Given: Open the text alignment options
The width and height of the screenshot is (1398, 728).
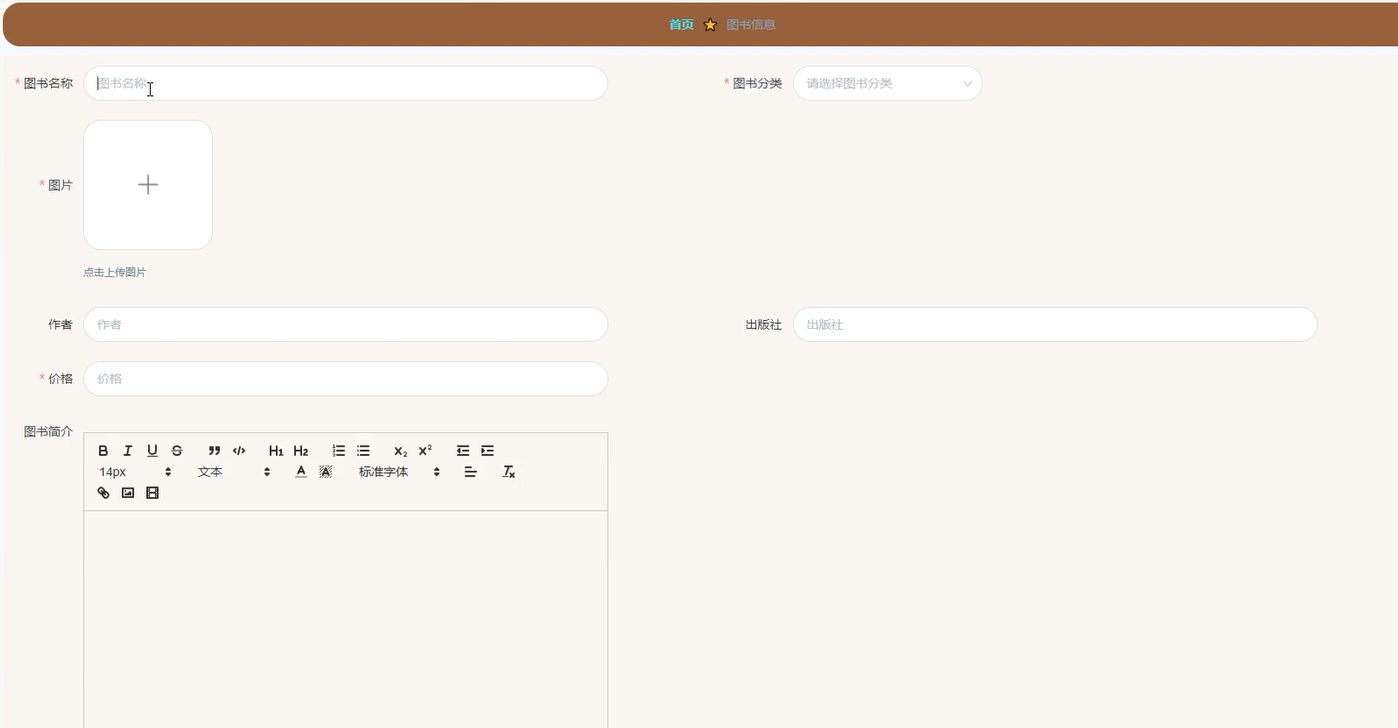Looking at the screenshot, I should pos(471,472).
